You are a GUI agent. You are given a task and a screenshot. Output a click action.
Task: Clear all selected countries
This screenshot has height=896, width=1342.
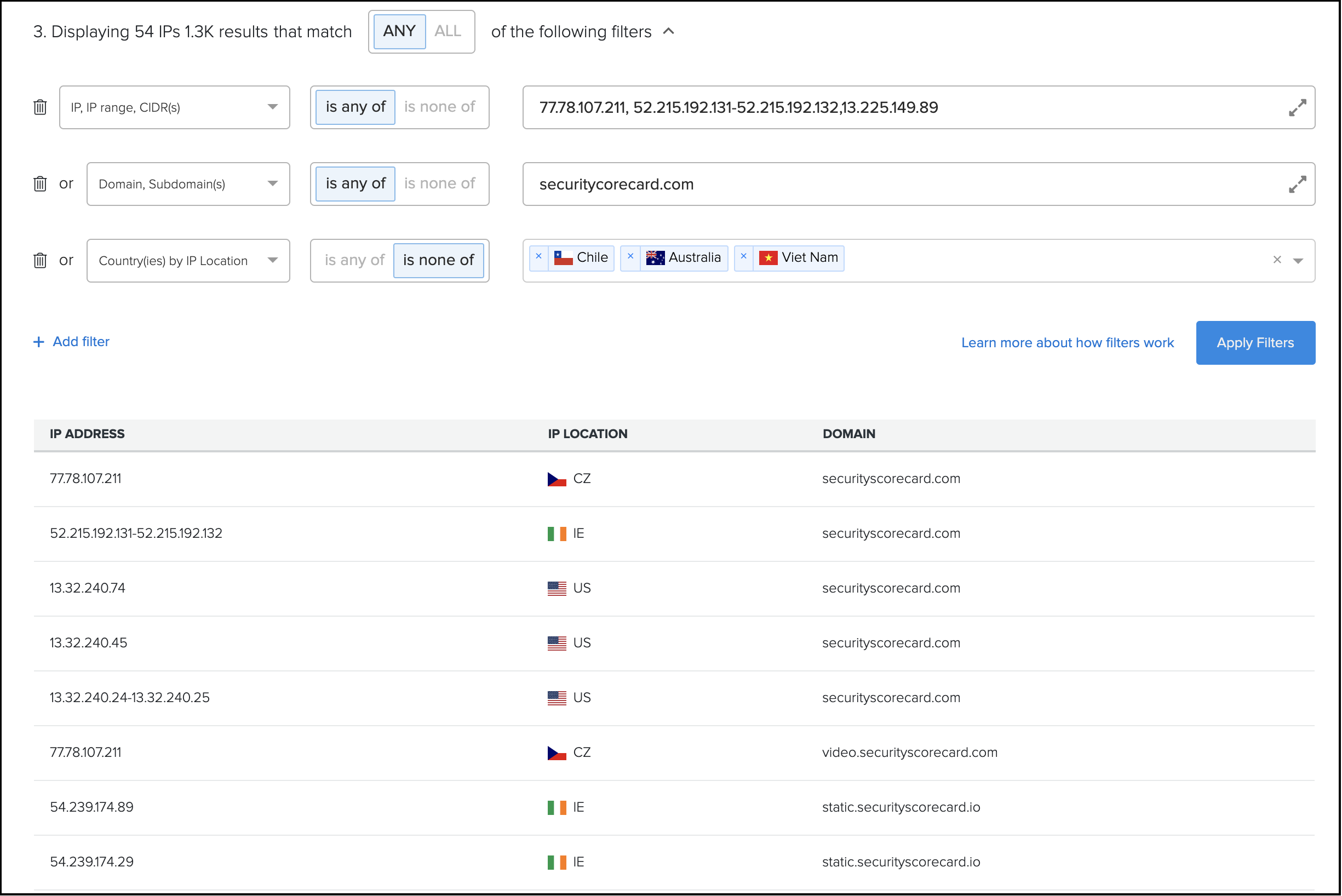1277,260
